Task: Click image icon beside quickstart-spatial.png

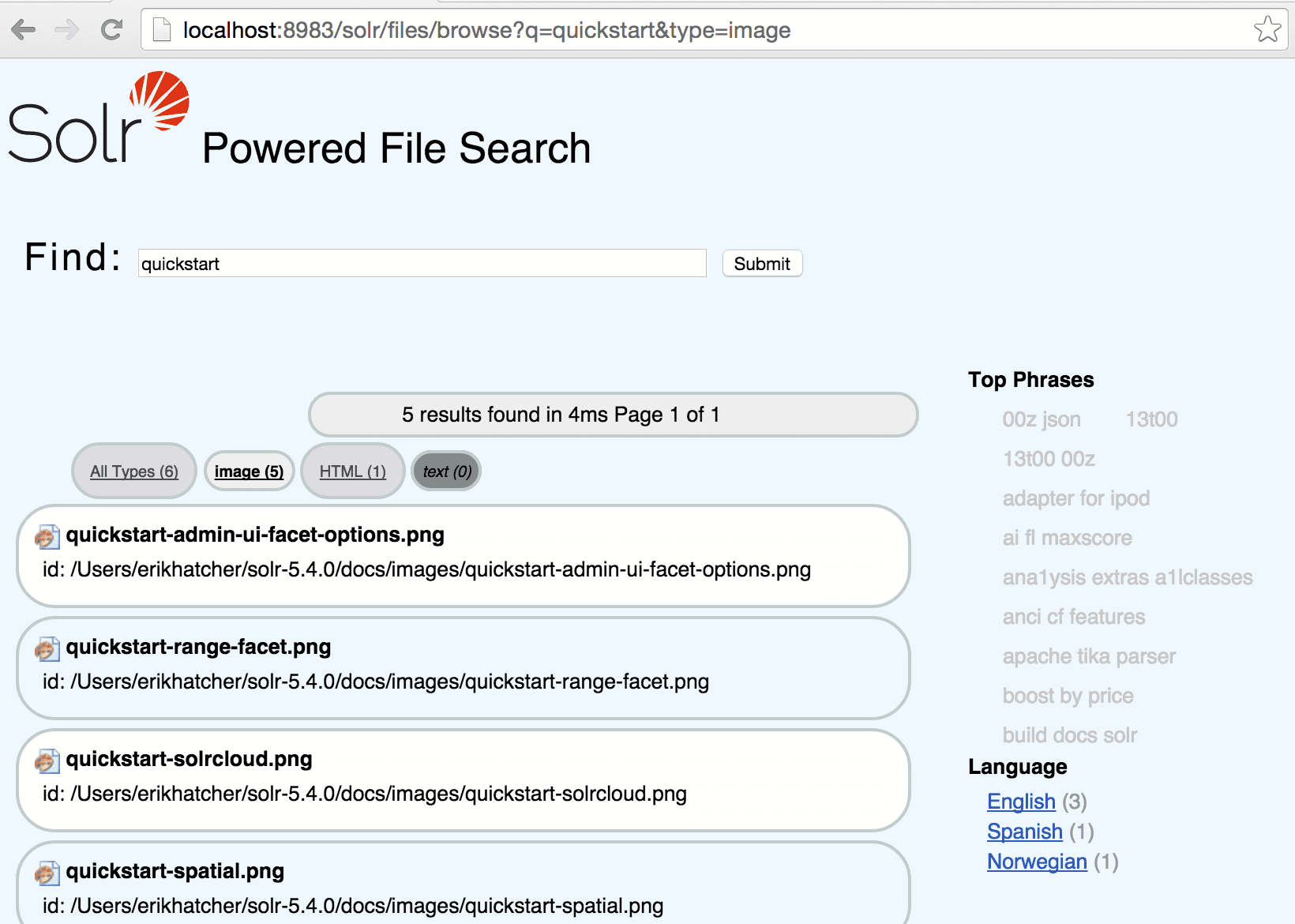Action: [x=47, y=873]
